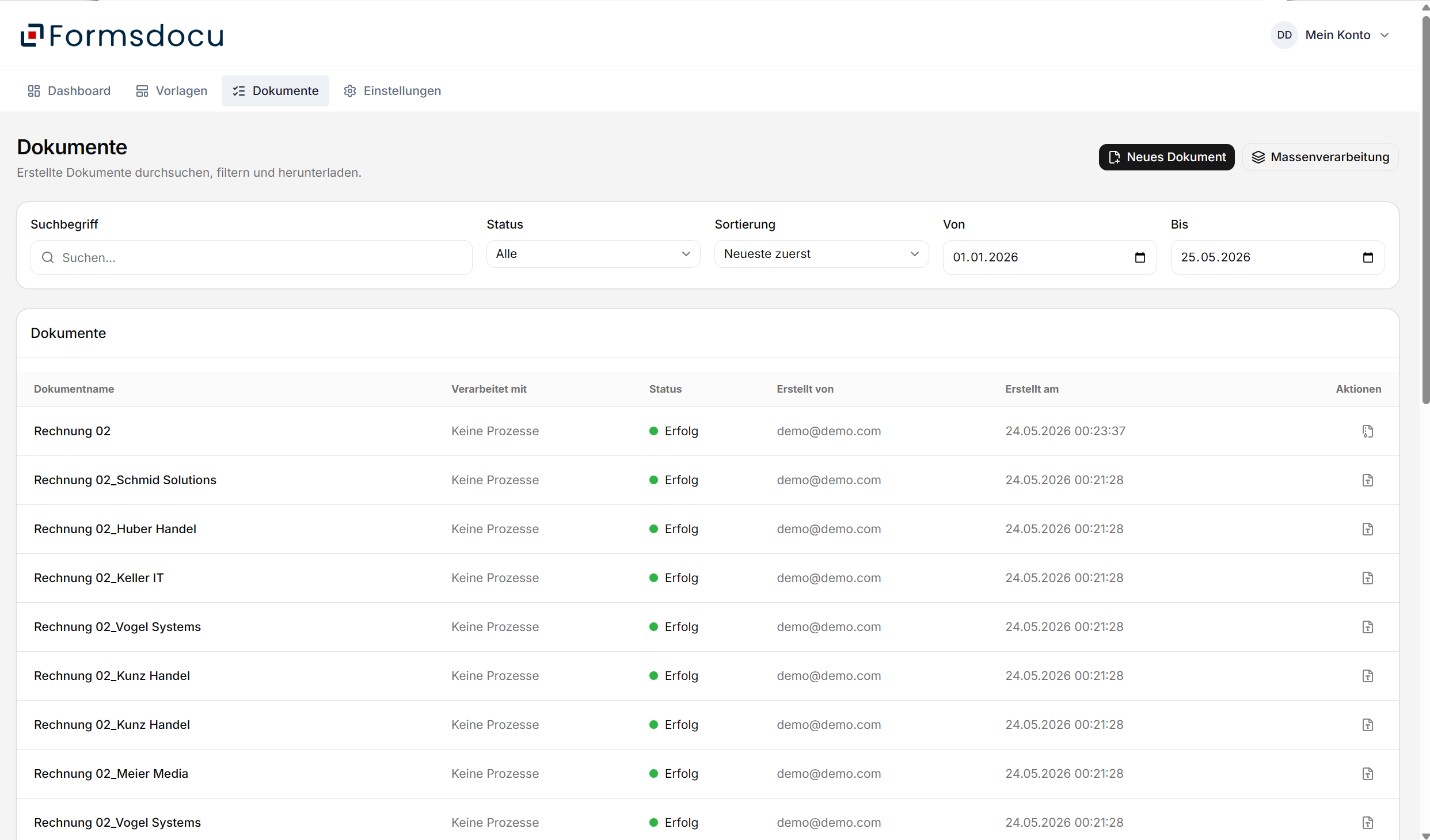Click action icon for Rechnung 02_Meier Media

click(1368, 774)
